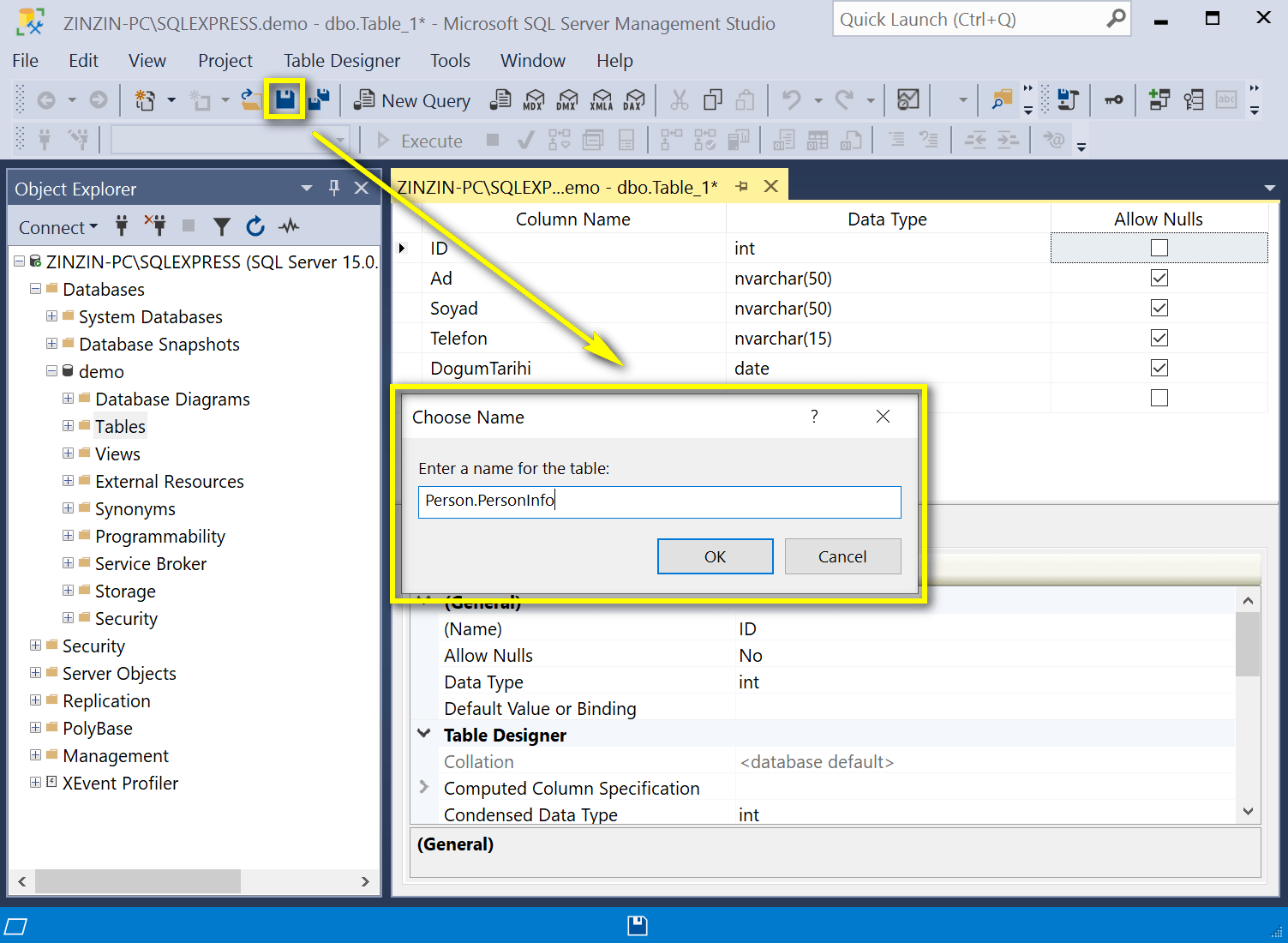Expand Computed Column Specification property
The height and width of the screenshot is (943, 1288).
click(x=423, y=787)
